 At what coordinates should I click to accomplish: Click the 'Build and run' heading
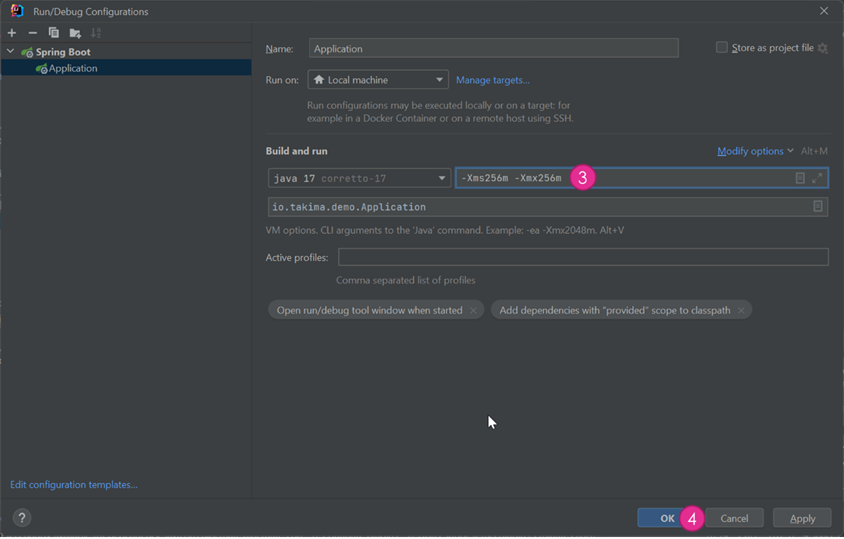coord(297,151)
